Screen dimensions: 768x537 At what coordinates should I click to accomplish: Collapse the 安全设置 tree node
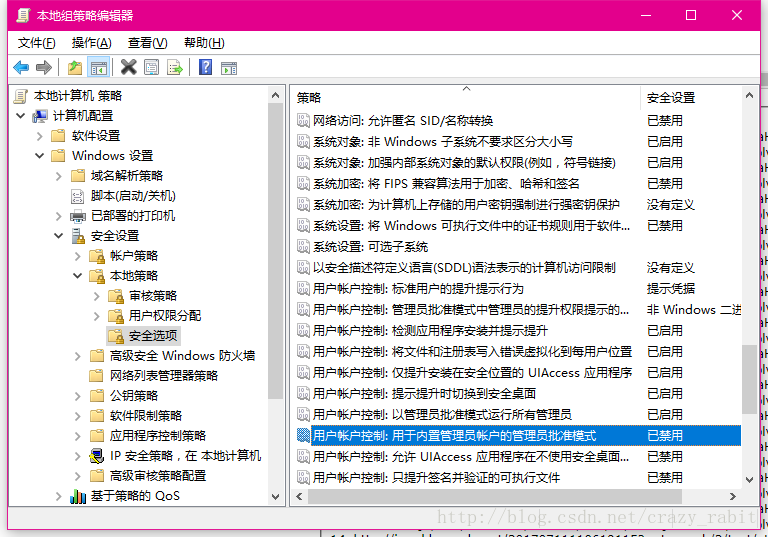pos(59,236)
